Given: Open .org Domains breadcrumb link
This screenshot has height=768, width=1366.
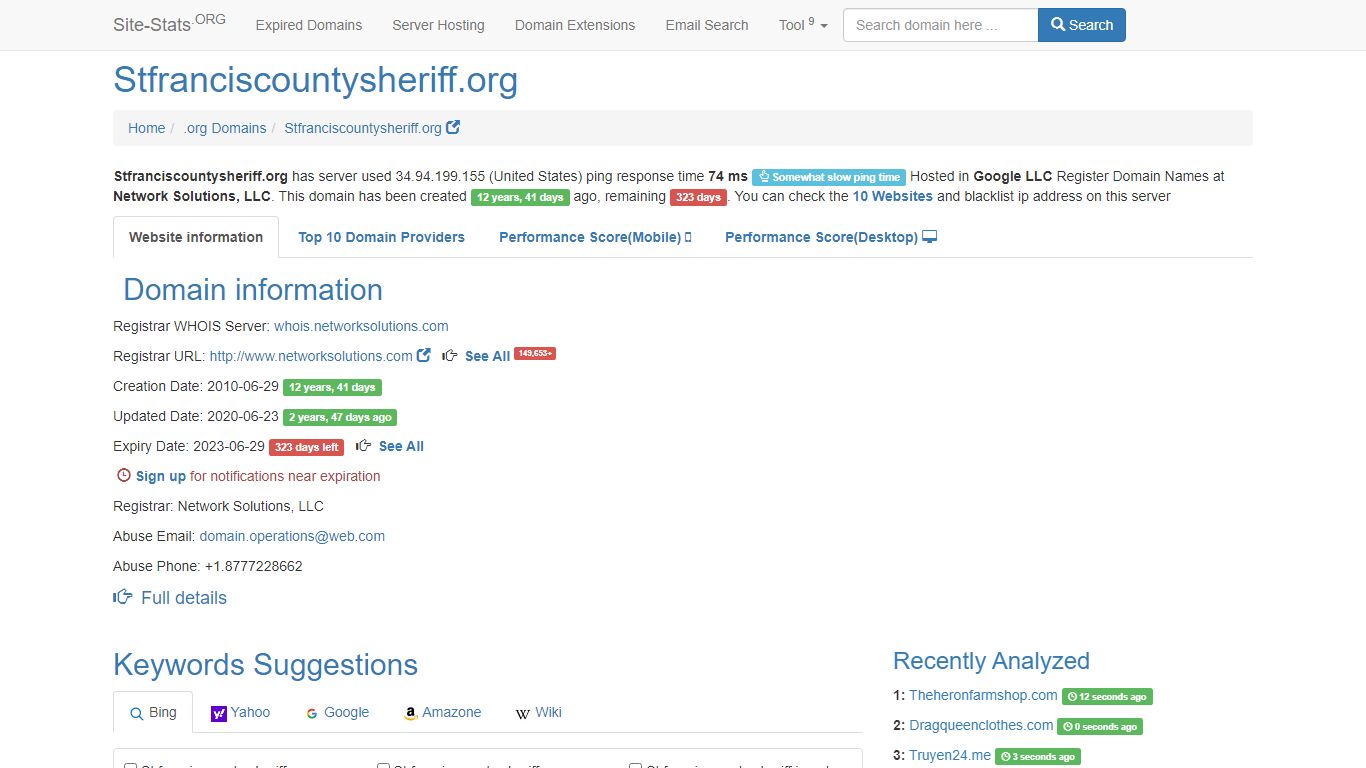Looking at the screenshot, I should click(225, 128).
